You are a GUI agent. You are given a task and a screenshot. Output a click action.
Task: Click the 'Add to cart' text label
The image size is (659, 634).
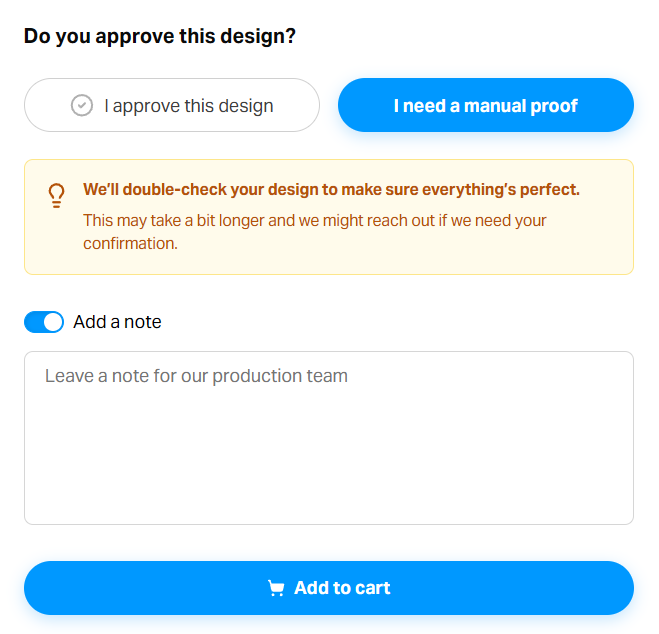point(342,588)
